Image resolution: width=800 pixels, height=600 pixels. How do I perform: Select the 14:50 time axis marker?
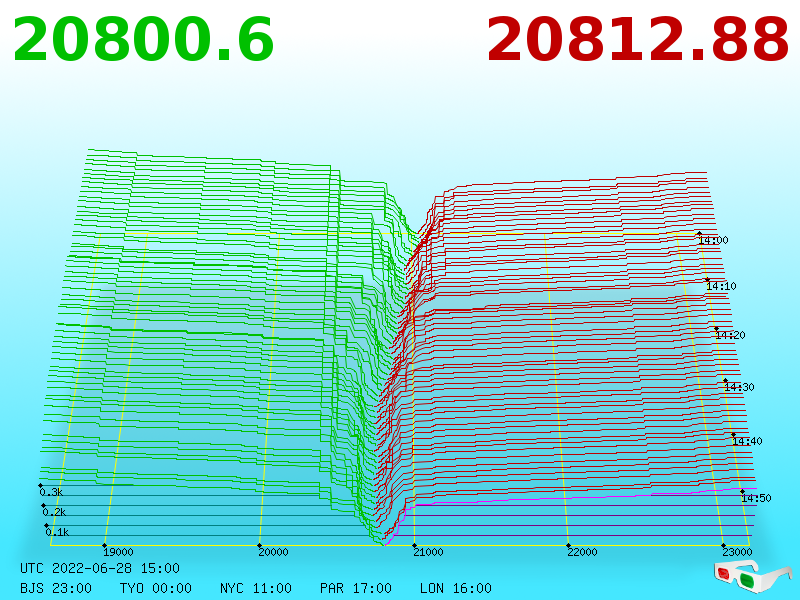pyautogui.click(x=756, y=497)
